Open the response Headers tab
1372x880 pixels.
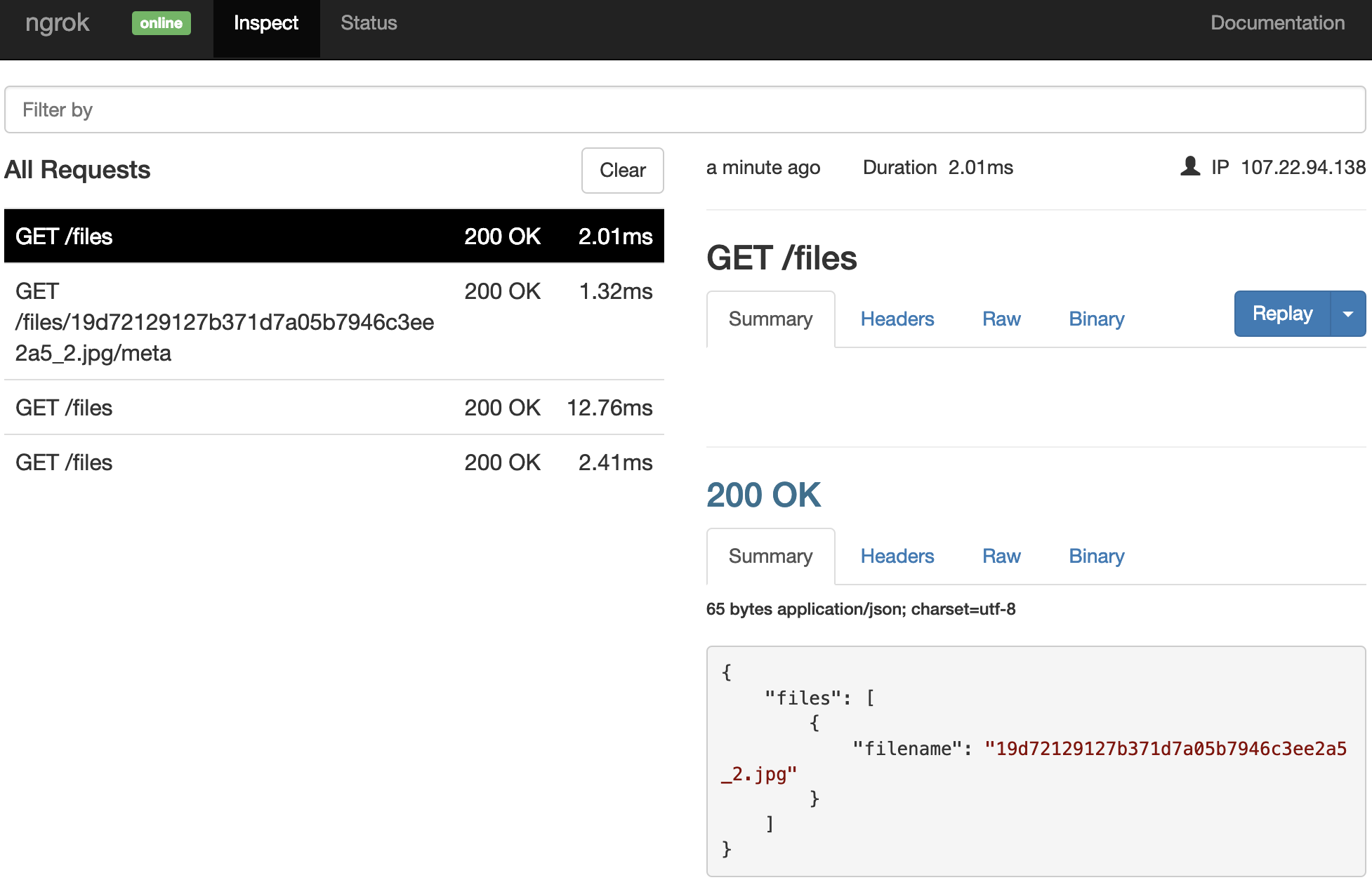(897, 556)
